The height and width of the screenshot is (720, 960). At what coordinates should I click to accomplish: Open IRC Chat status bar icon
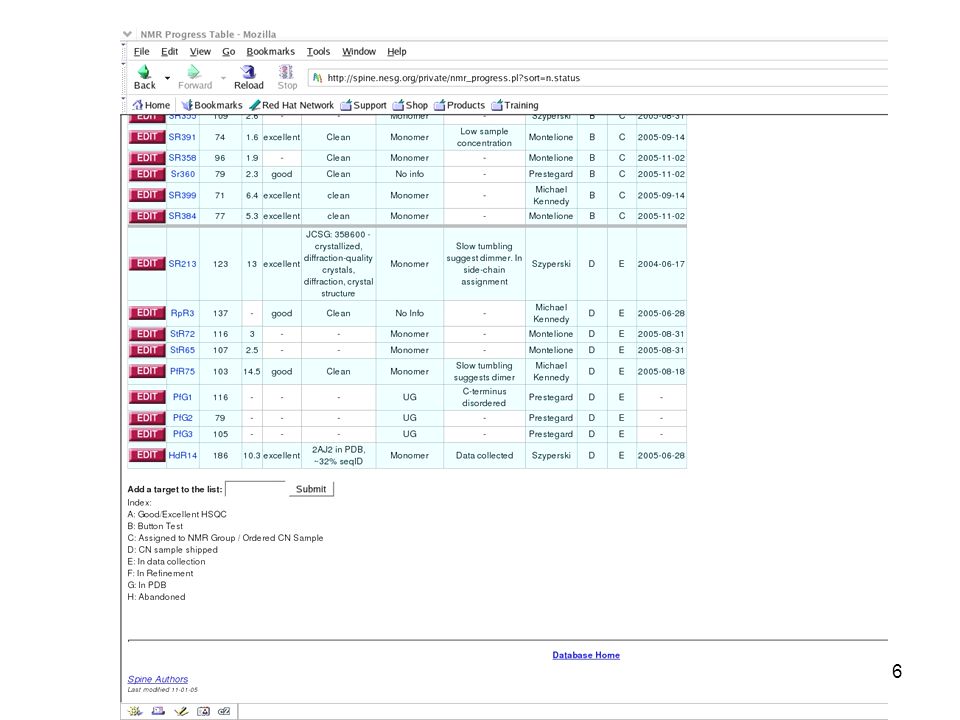pos(224,711)
